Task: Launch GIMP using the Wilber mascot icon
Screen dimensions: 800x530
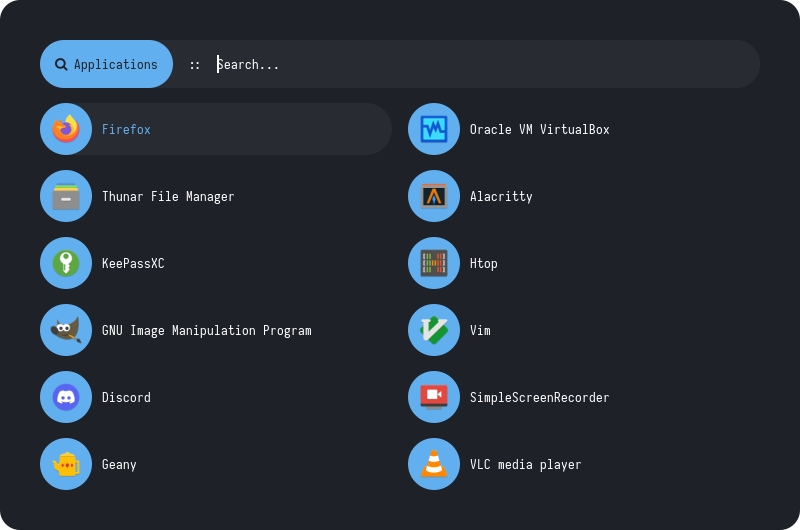Action: 66,330
